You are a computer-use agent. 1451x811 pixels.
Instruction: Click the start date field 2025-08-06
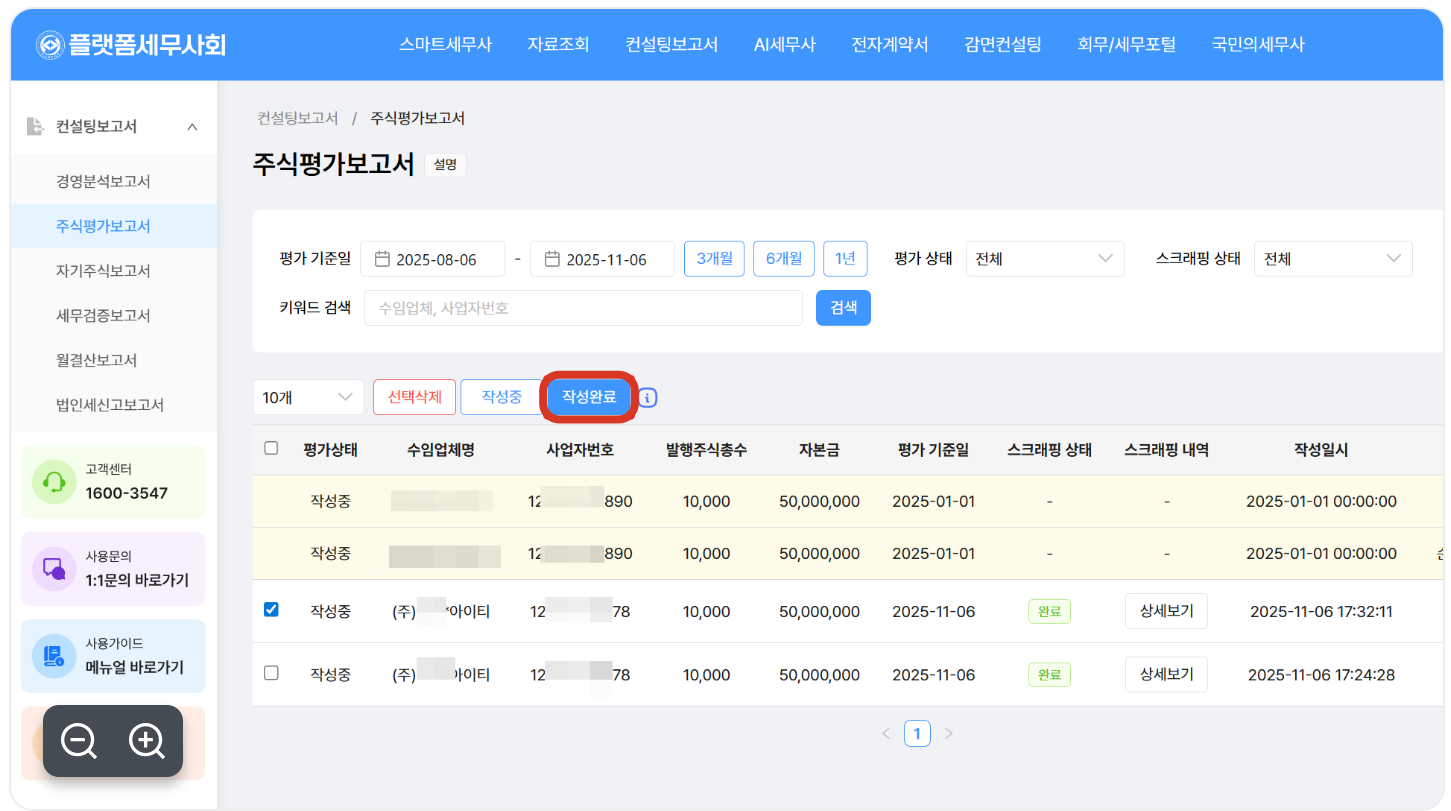coord(432,259)
